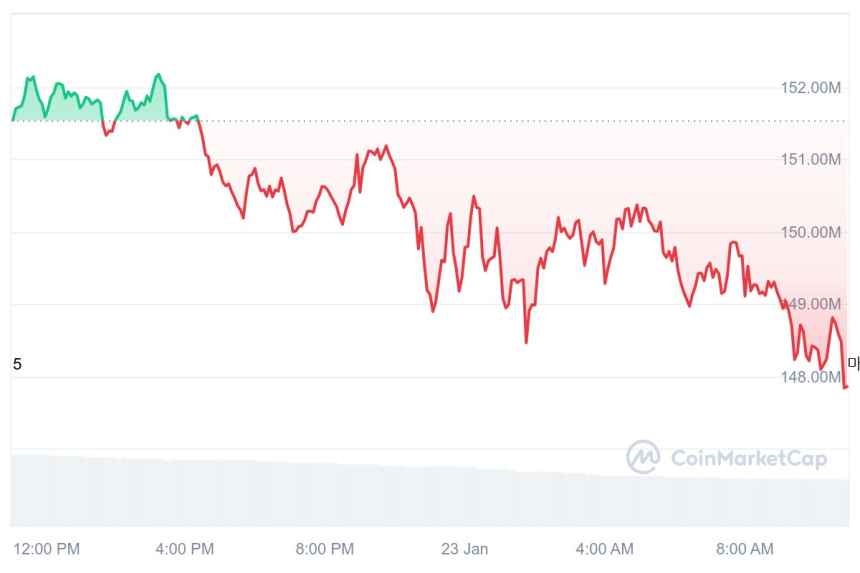
Task: Select the 150.00M price axis label
Action: click(x=810, y=232)
